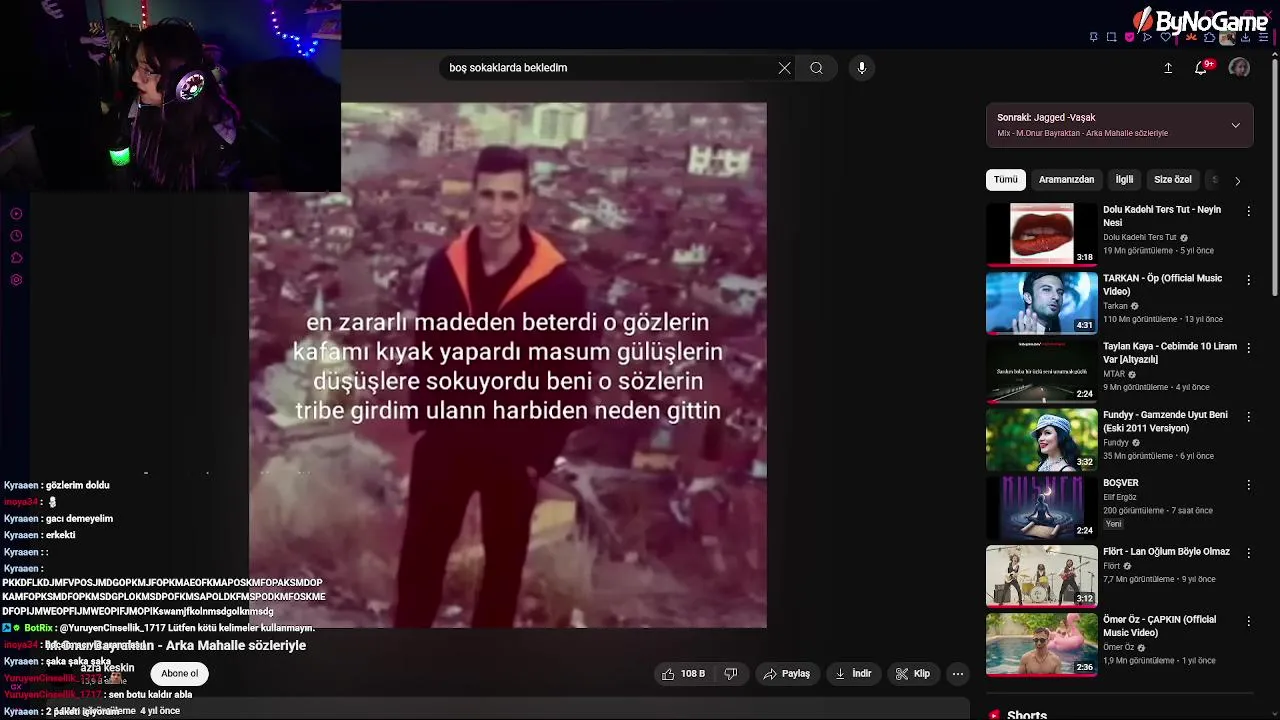1280x720 pixels.
Task: Open Dolu Kadehi Ters Tut video thumbnail
Action: coord(1041,234)
